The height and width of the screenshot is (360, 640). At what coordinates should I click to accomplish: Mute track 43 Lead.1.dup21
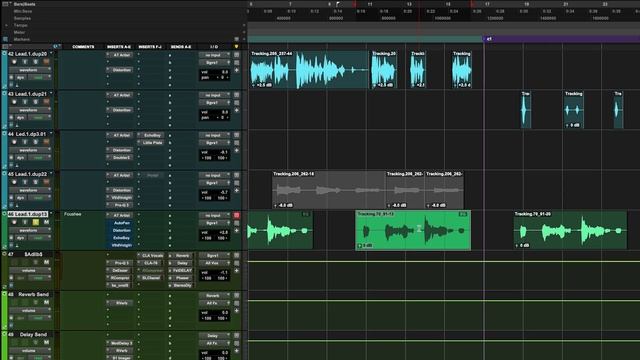coord(46,102)
